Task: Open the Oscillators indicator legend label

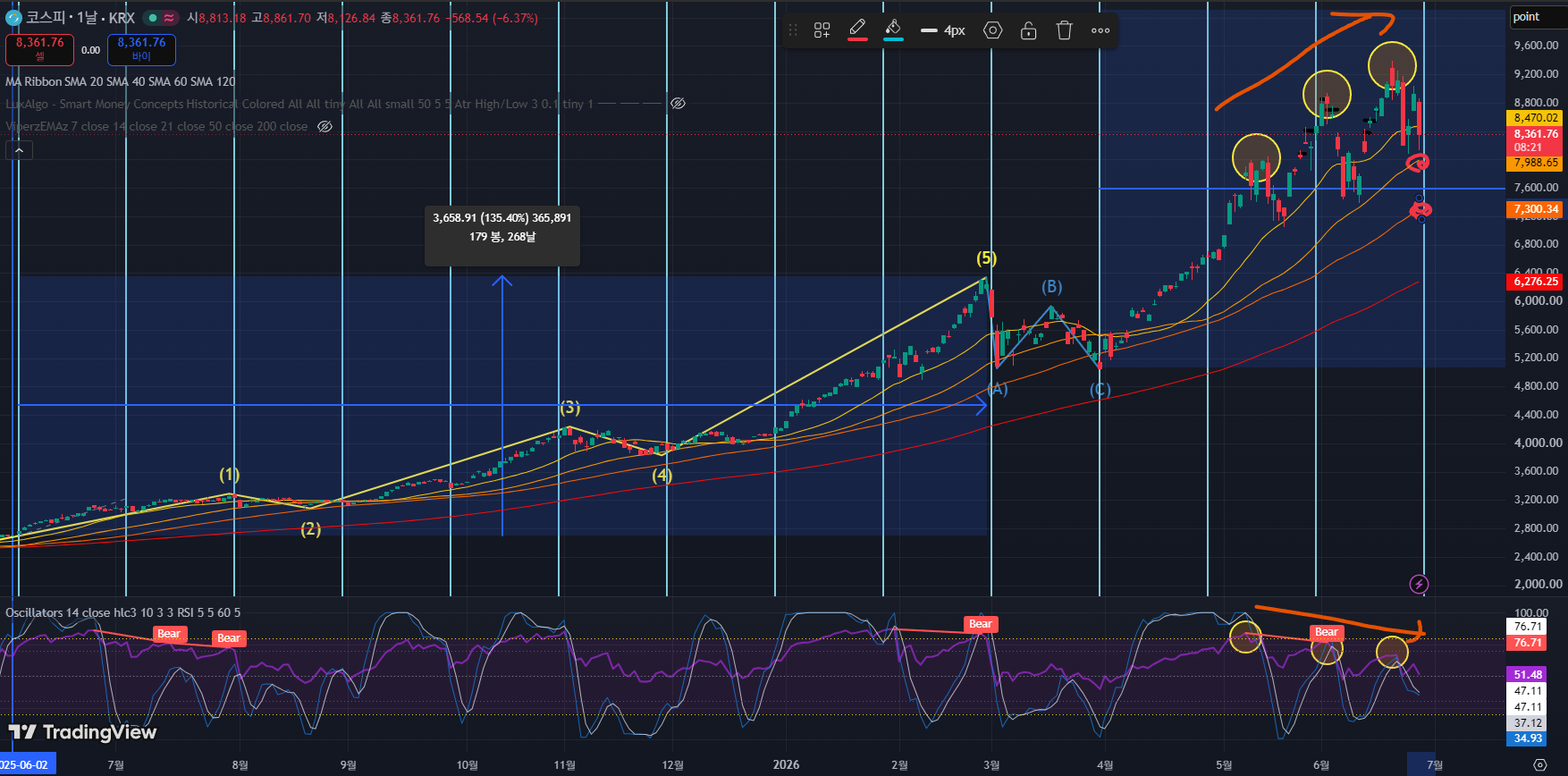Action: click(122, 612)
